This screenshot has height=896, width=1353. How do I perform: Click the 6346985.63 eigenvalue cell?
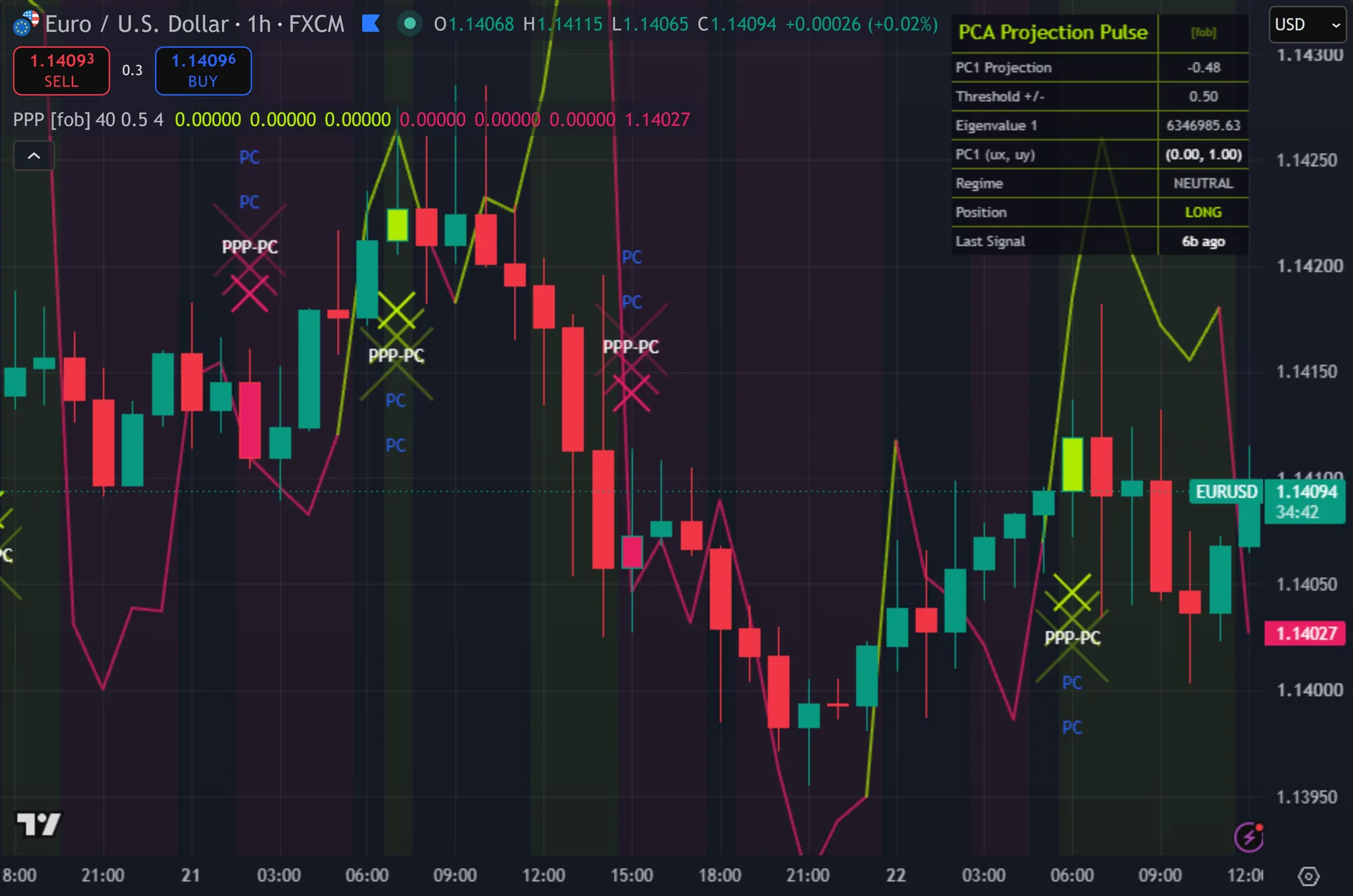(x=1204, y=125)
